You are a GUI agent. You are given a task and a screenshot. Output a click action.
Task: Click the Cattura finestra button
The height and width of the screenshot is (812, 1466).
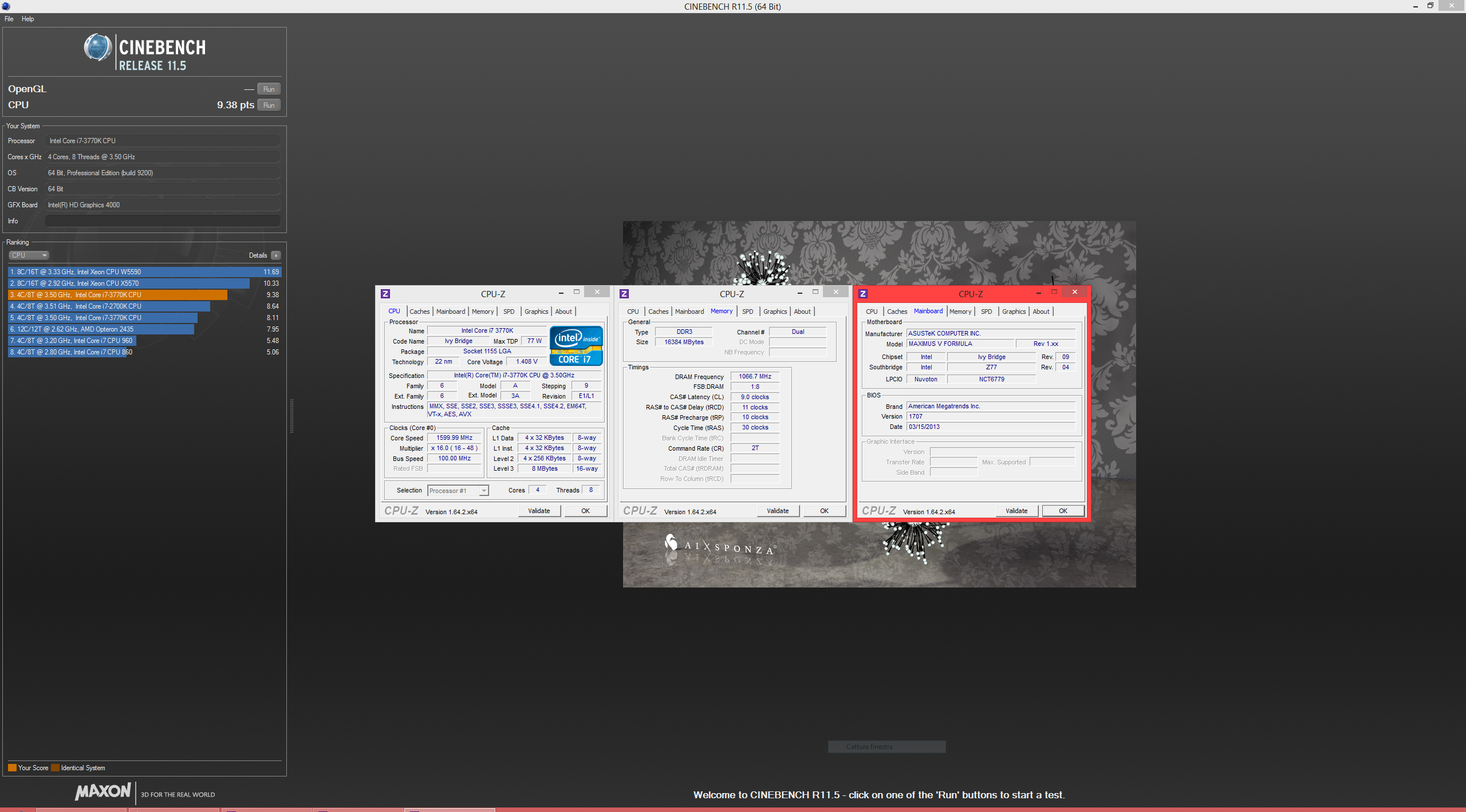tap(886, 747)
